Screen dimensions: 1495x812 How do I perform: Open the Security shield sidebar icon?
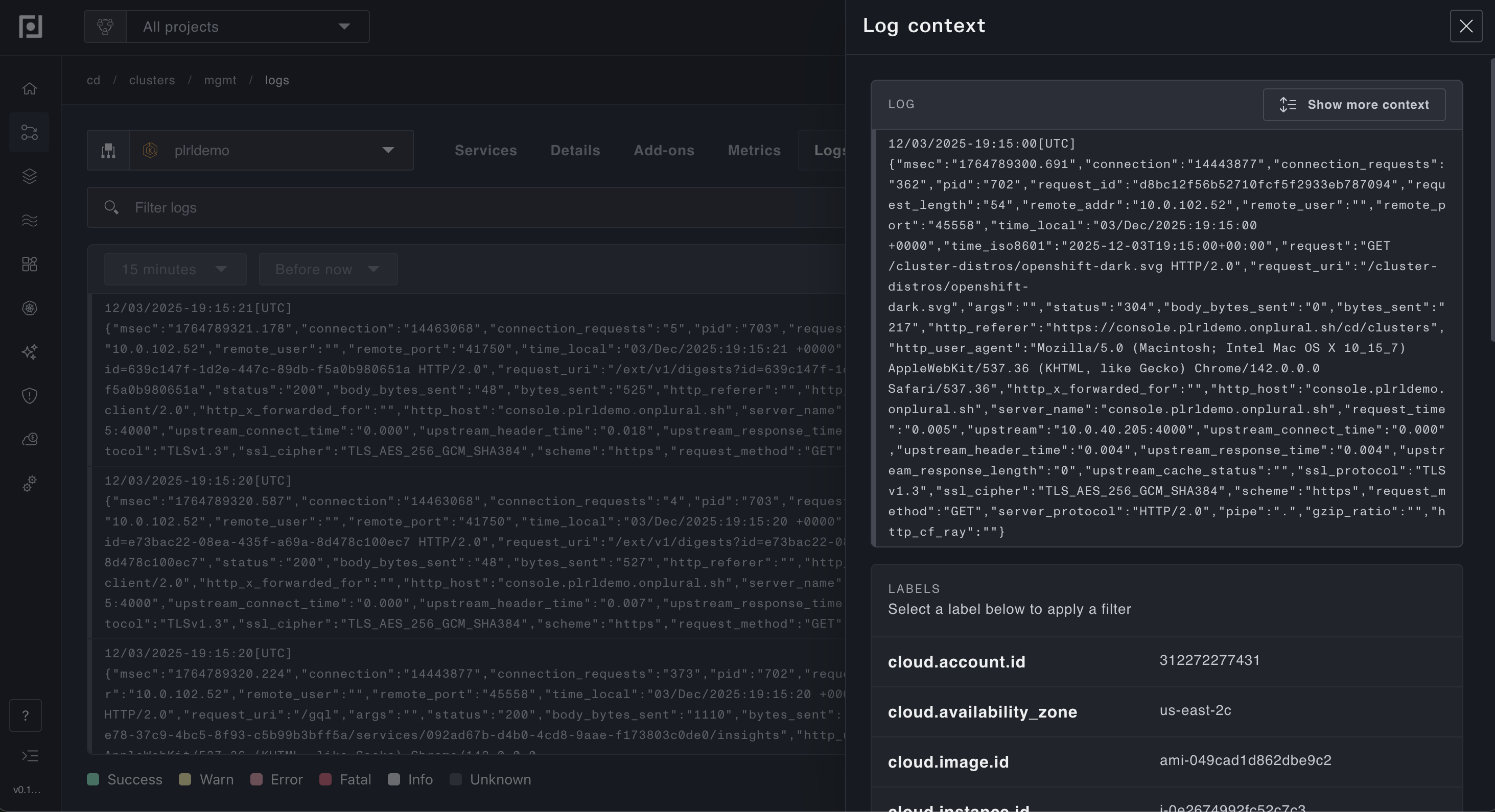pyautogui.click(x=30, y=396)
